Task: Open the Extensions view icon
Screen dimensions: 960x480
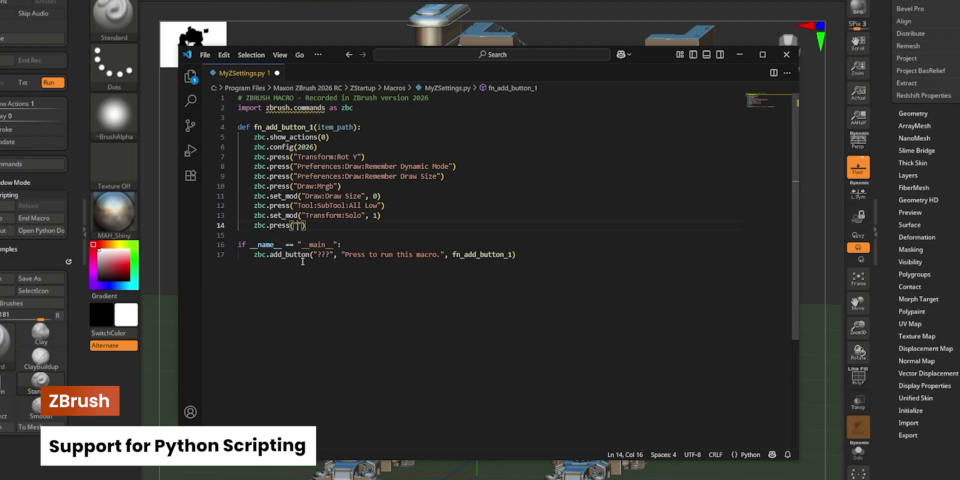Action: (x=190, y=176)
